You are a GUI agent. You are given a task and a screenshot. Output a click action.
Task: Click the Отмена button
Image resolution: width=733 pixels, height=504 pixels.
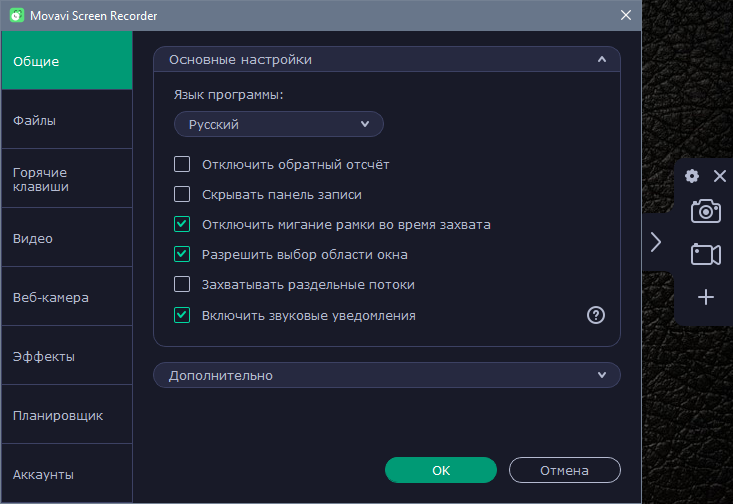point(565,470)
